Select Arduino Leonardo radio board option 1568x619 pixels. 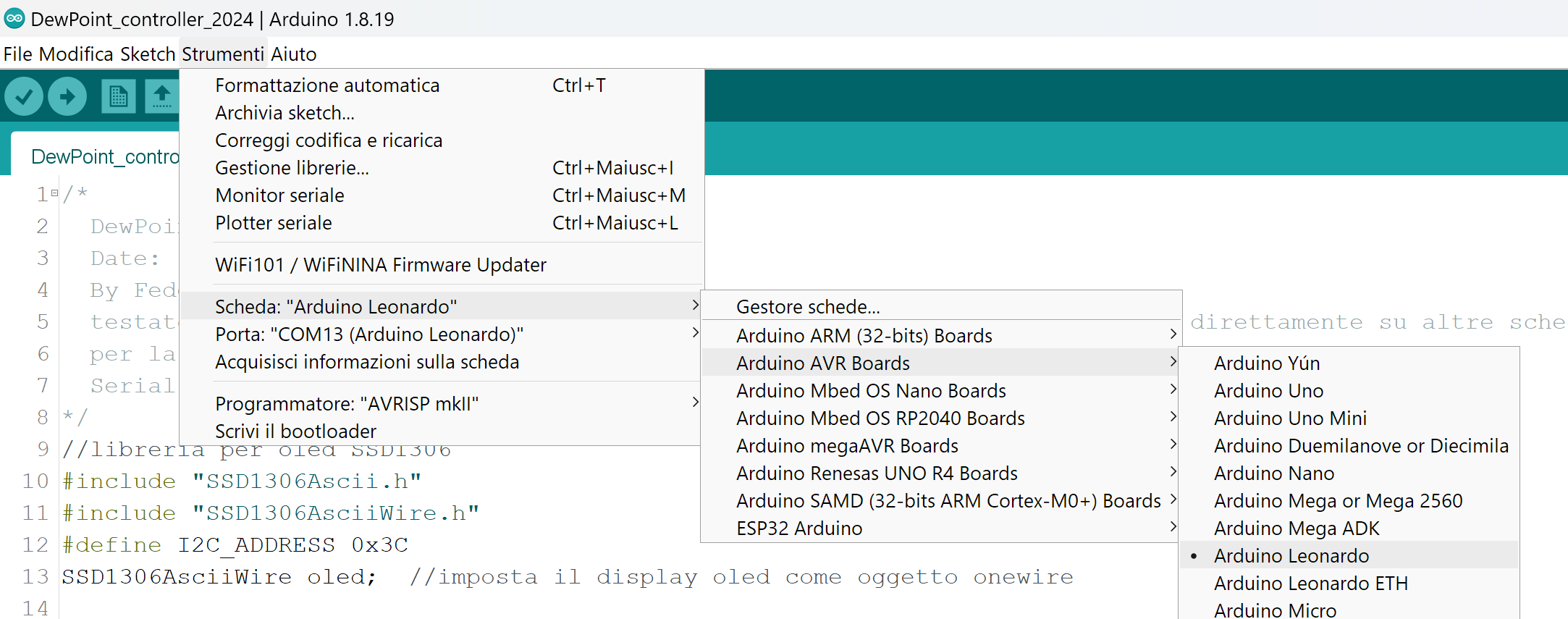click(1291, 555)
